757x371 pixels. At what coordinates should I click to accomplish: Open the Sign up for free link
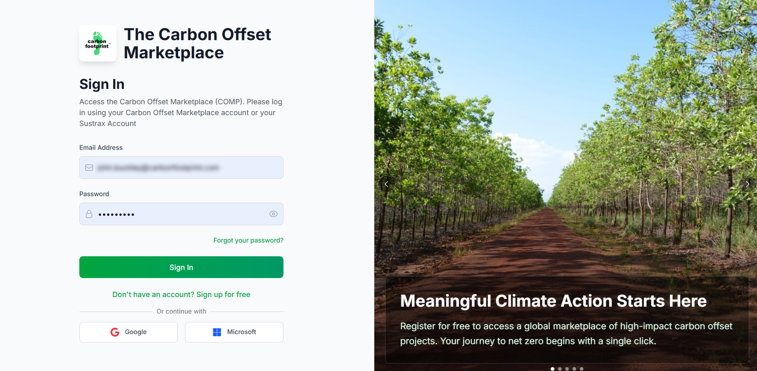pyautogui.click(x=223, y=294)
